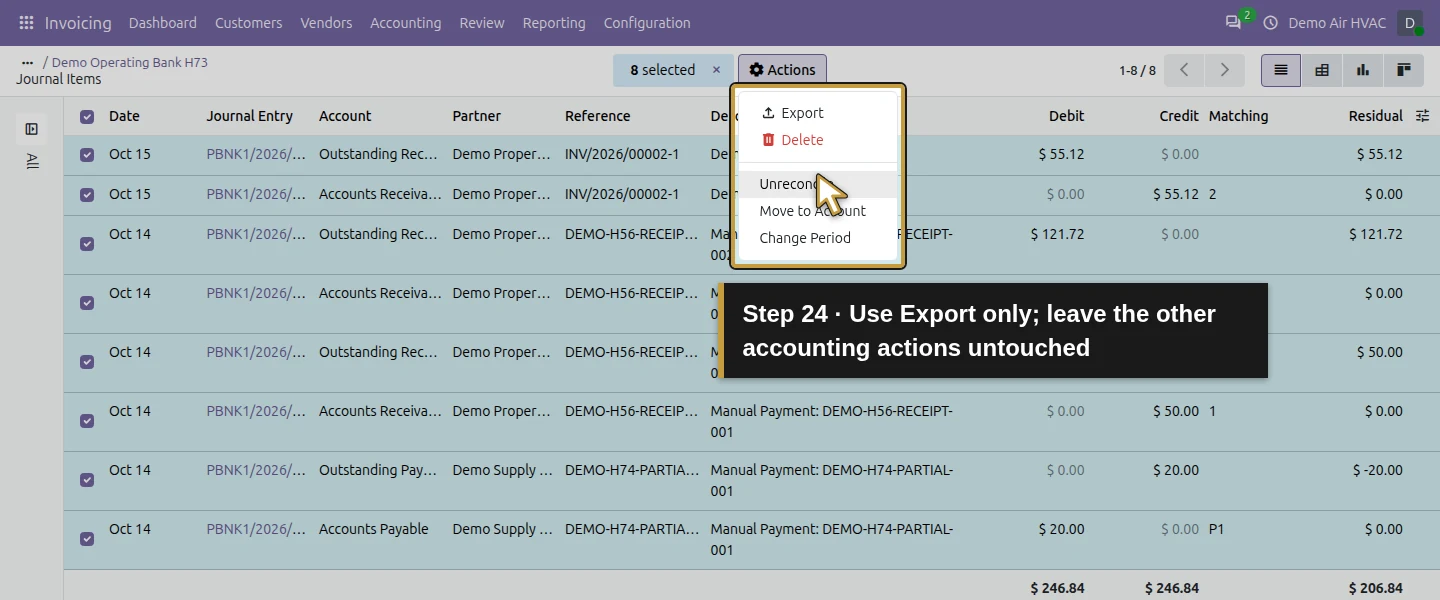This screenshot has height=600, width=1440.
Task: Clear the 8 selected records
Action: [716, 70]
